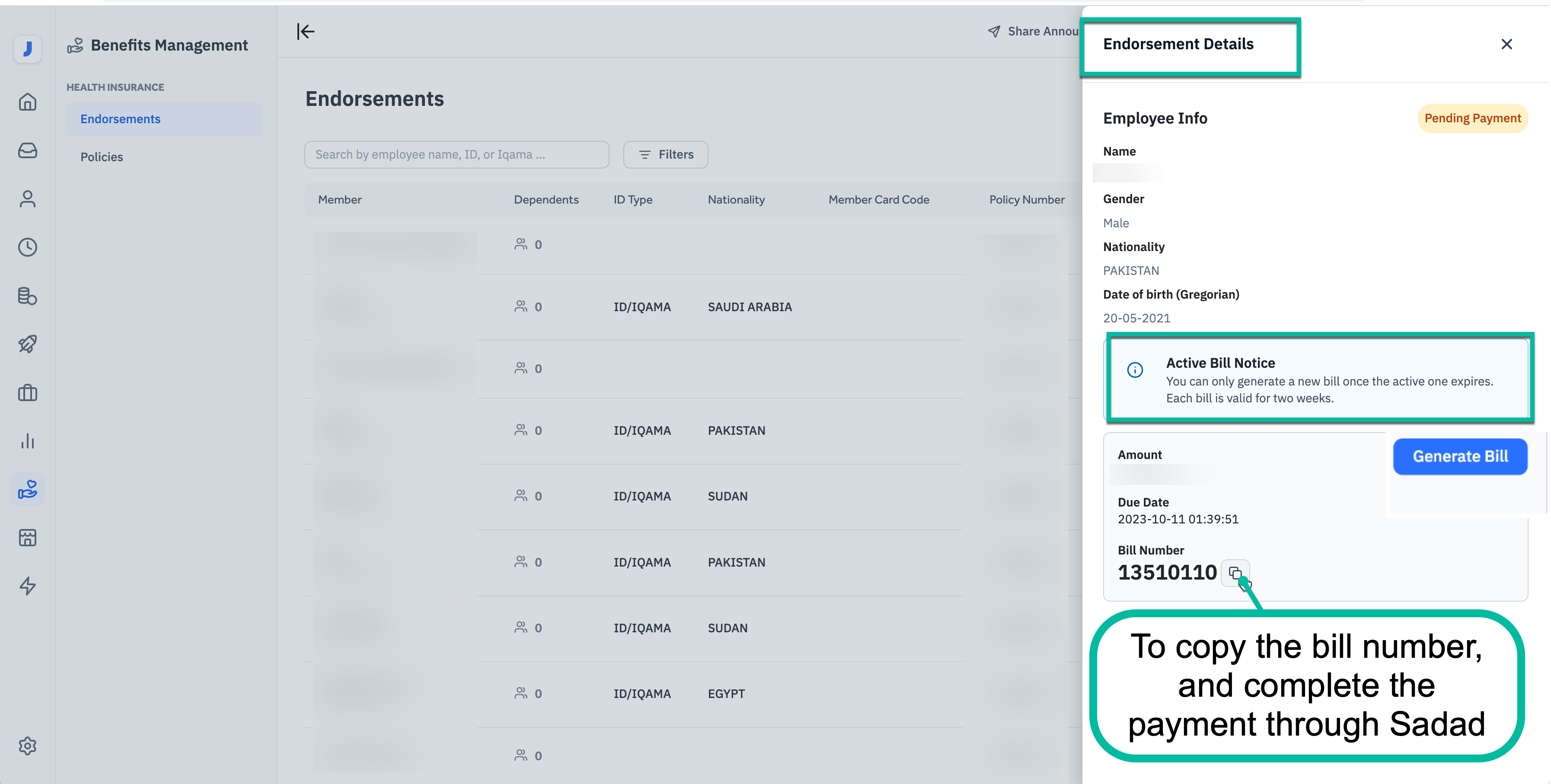Select Endorsements menu item
The width and height of the screenshot is (1551, 784).
(121, 119)
